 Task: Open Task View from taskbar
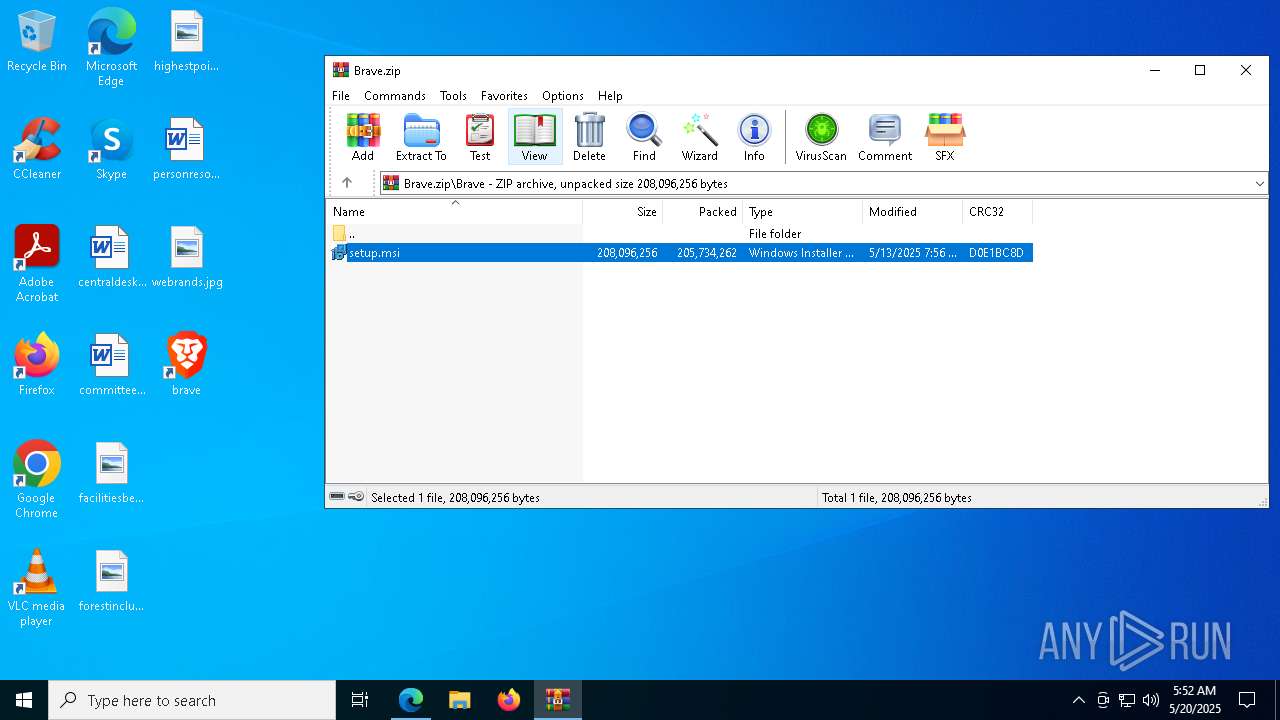pos(360,700)
